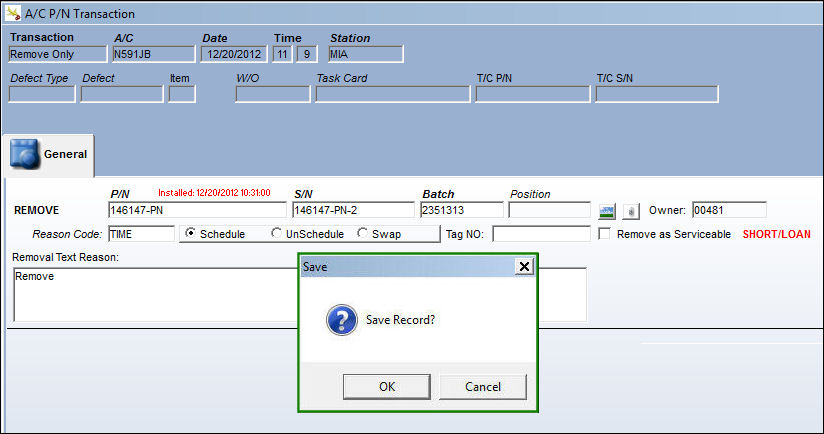Click the A/C P/N Transaction window icon
Image resolution: width=824 pixels, height=434 pixels.
13,13
